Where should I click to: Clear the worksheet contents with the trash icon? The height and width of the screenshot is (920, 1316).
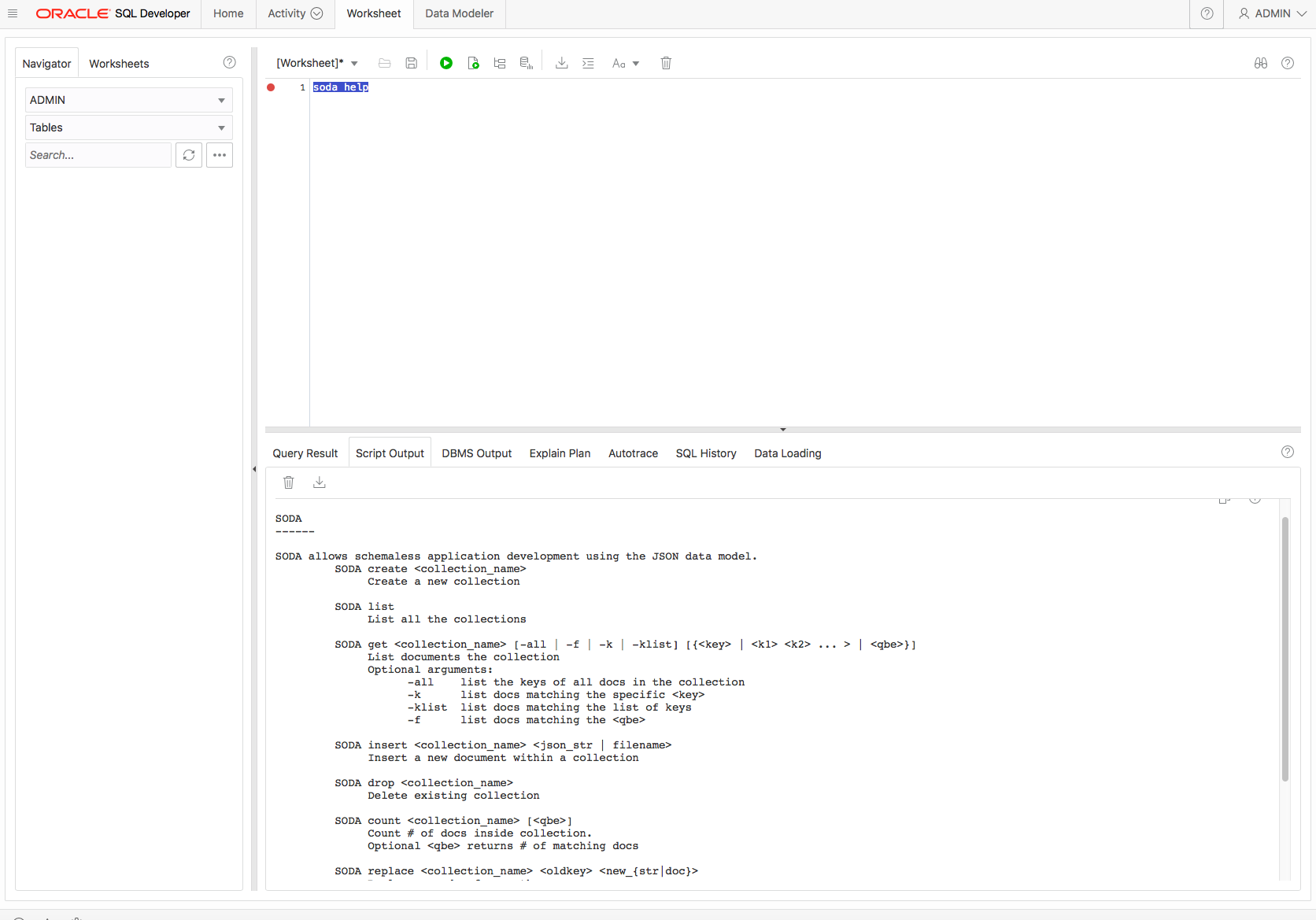click(666, 63)
